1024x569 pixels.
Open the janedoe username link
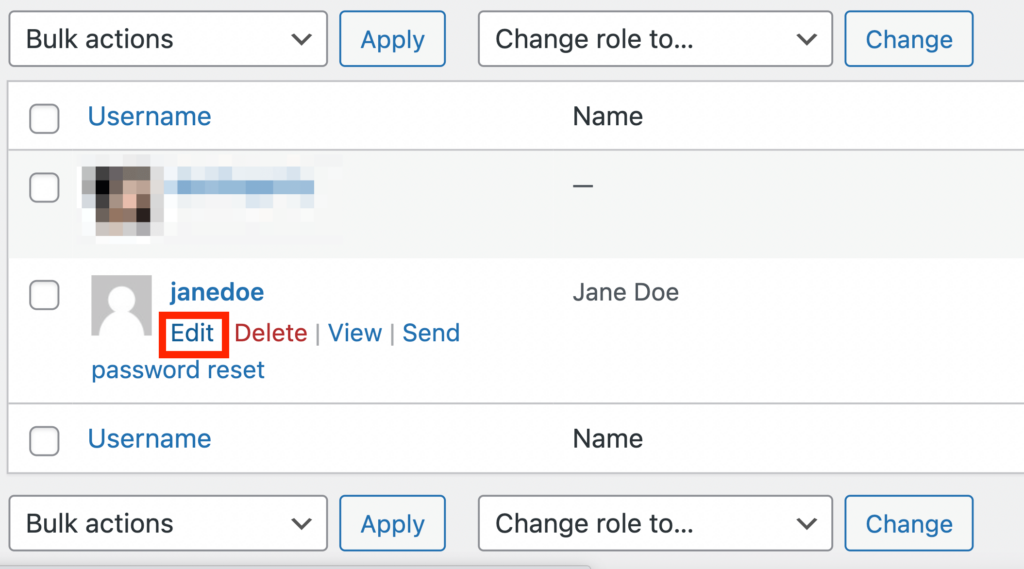217,293
